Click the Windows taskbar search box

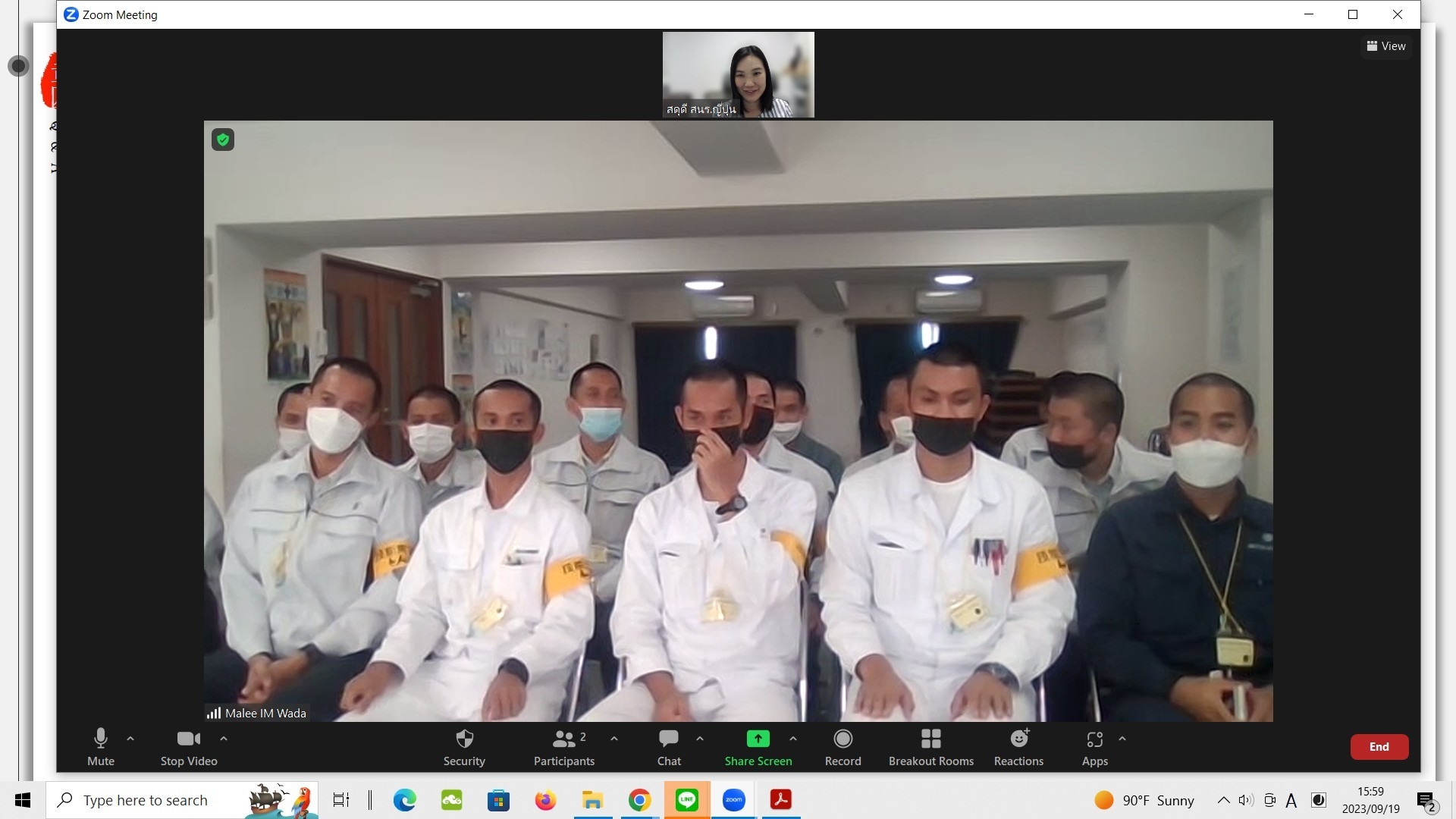pos(152,800)
